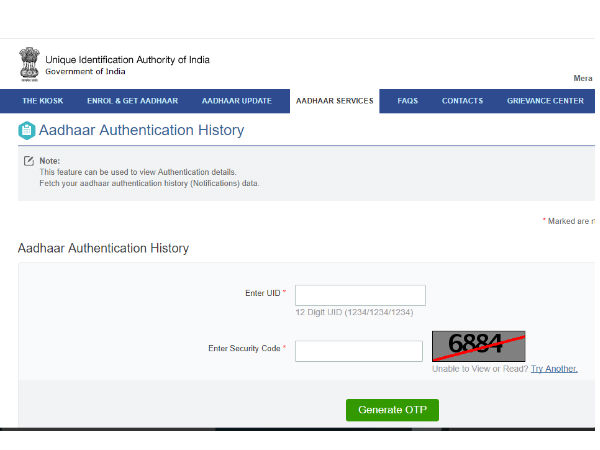600x450 pixels.
Task: Open the GRIEVANCE CENTER menu
Action: coord(545,101)
